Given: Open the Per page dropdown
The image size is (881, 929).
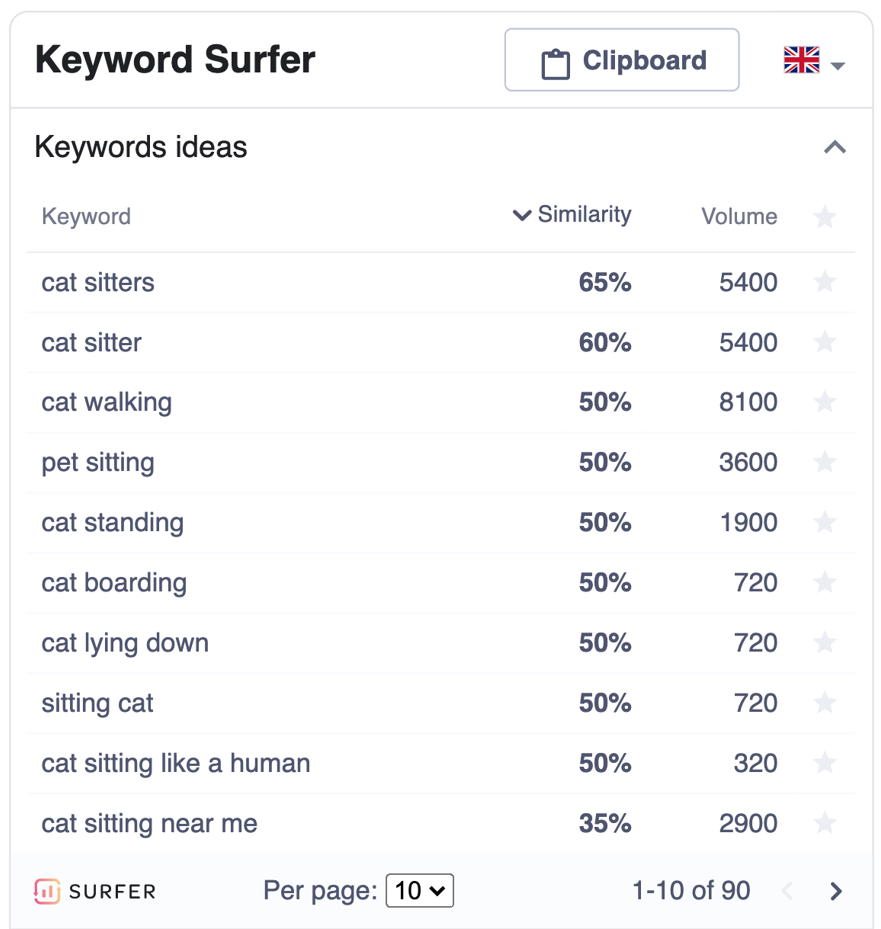Looking at the screenshot, I should pyautogui.click(x=420, y=890).
